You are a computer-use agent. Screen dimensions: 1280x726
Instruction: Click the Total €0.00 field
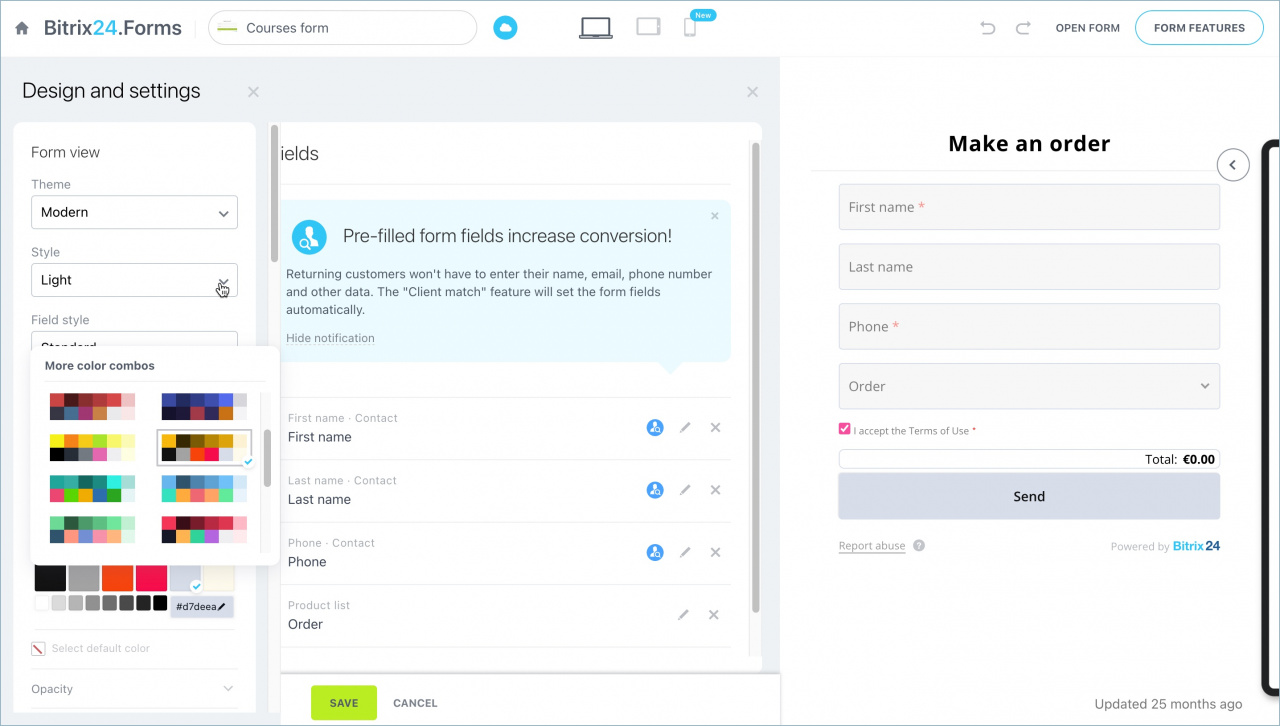click(1029, 460)
